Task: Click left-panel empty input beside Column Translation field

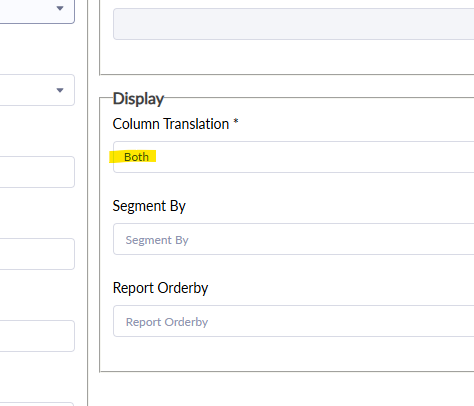Action: pyautogui.click(x=37, y=172)
